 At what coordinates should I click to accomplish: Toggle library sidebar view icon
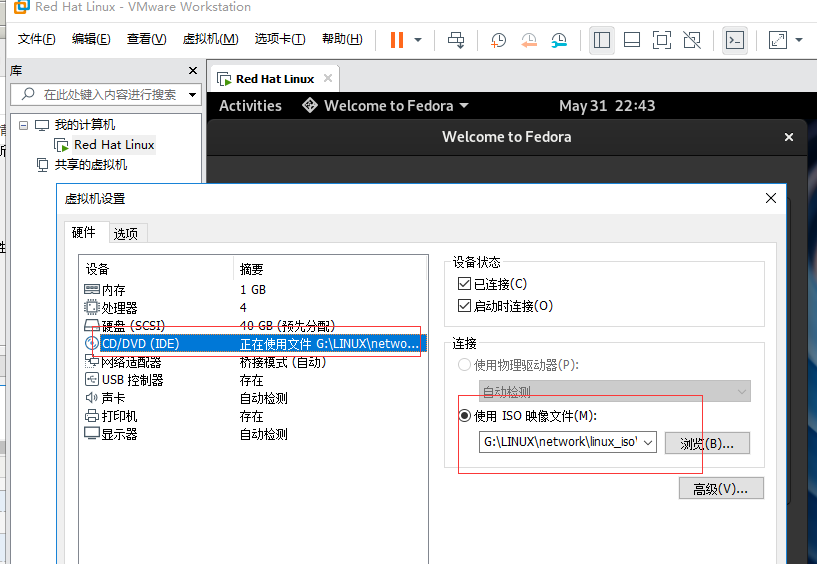(x=602, y=40)
